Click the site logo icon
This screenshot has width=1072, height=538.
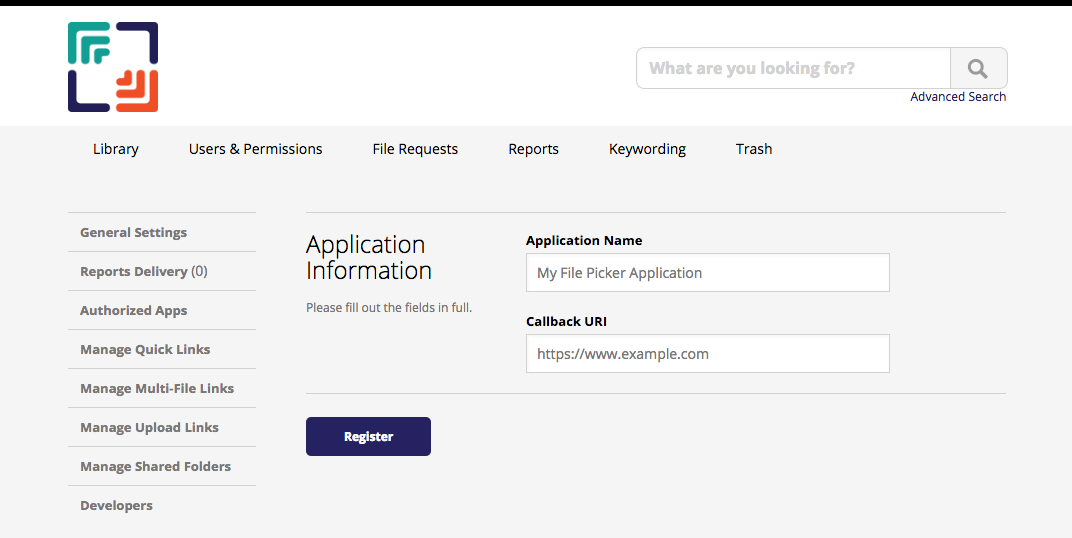pos(113,67)
